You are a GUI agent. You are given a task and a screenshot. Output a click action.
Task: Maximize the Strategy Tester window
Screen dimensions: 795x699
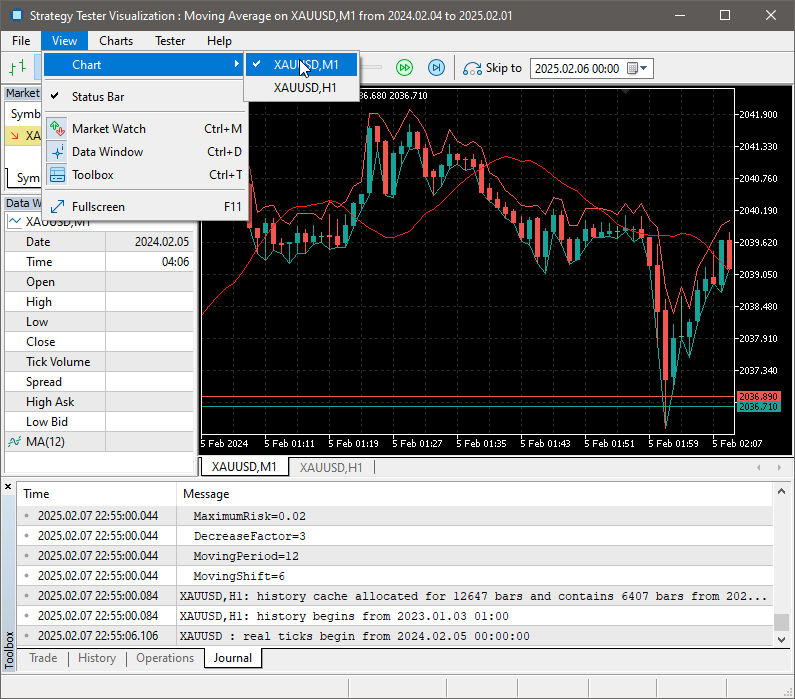tap(725, 15)
